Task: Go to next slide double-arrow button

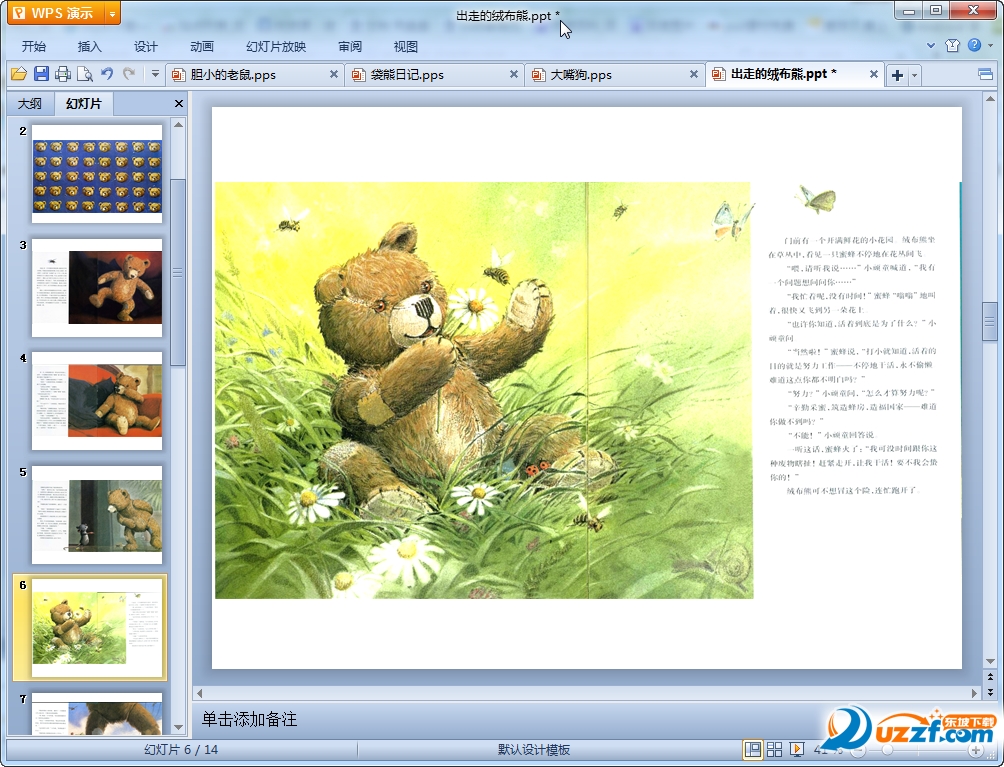Action: click(x=990, y=692)
